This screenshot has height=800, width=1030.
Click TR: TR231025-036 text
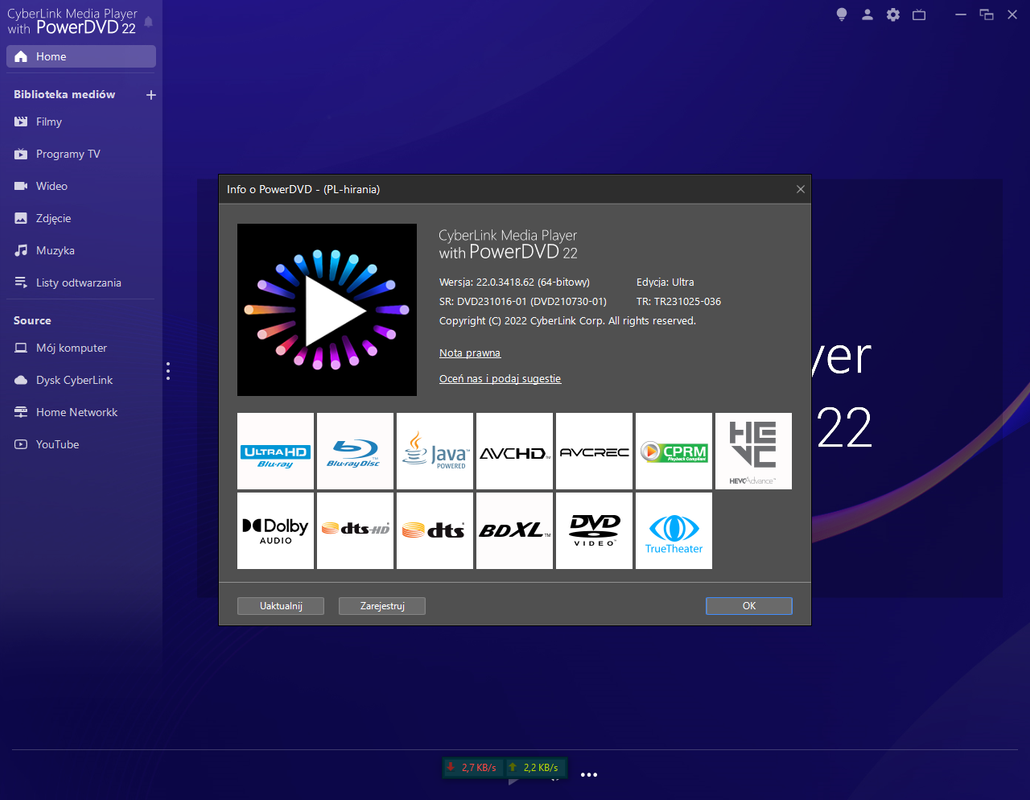pos(679,301)
